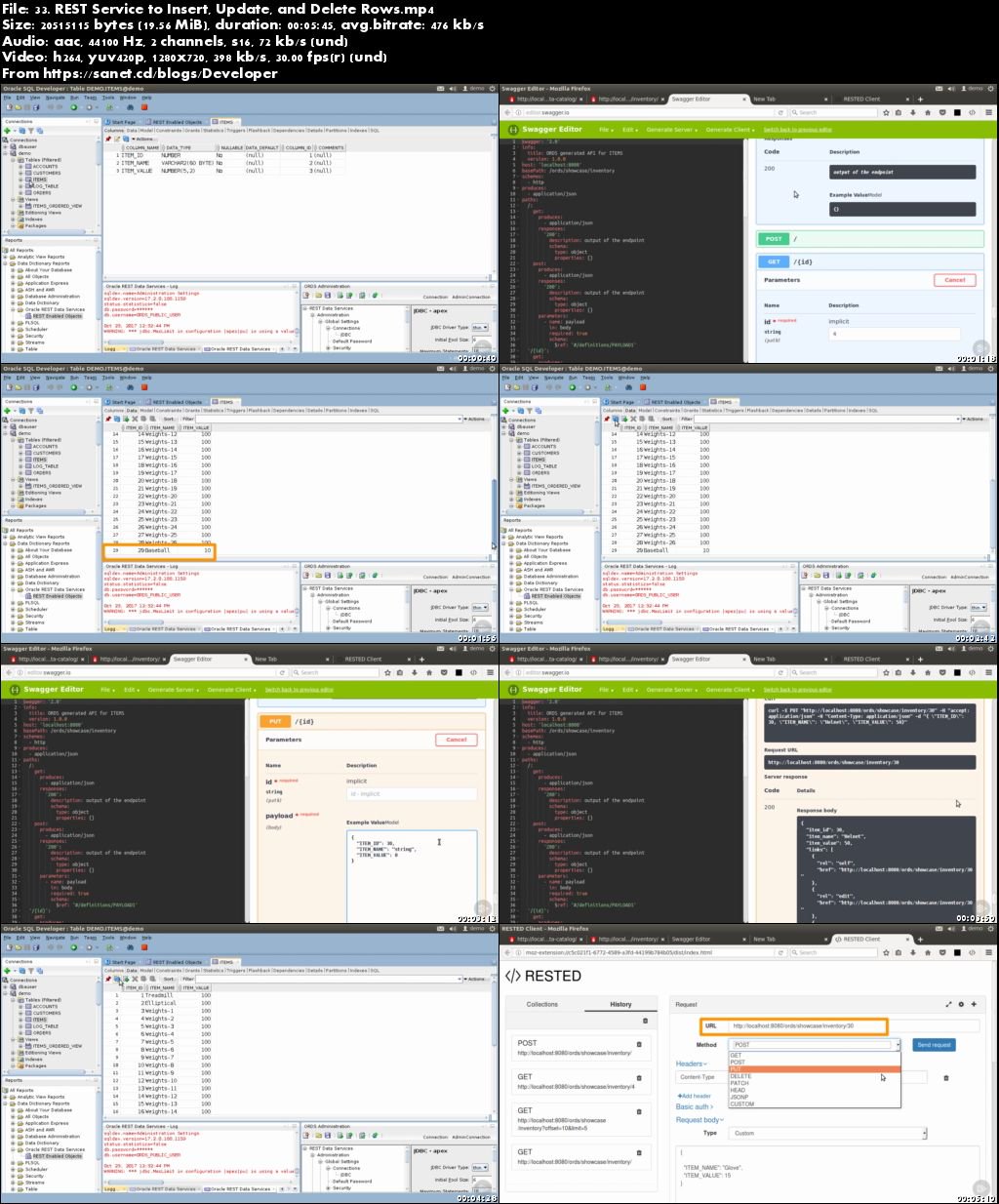Viewport: 999px width, 1204px height.
Task: Expand the POST / operation in the Swagger GET frame
Action: (x=868, y=238)
